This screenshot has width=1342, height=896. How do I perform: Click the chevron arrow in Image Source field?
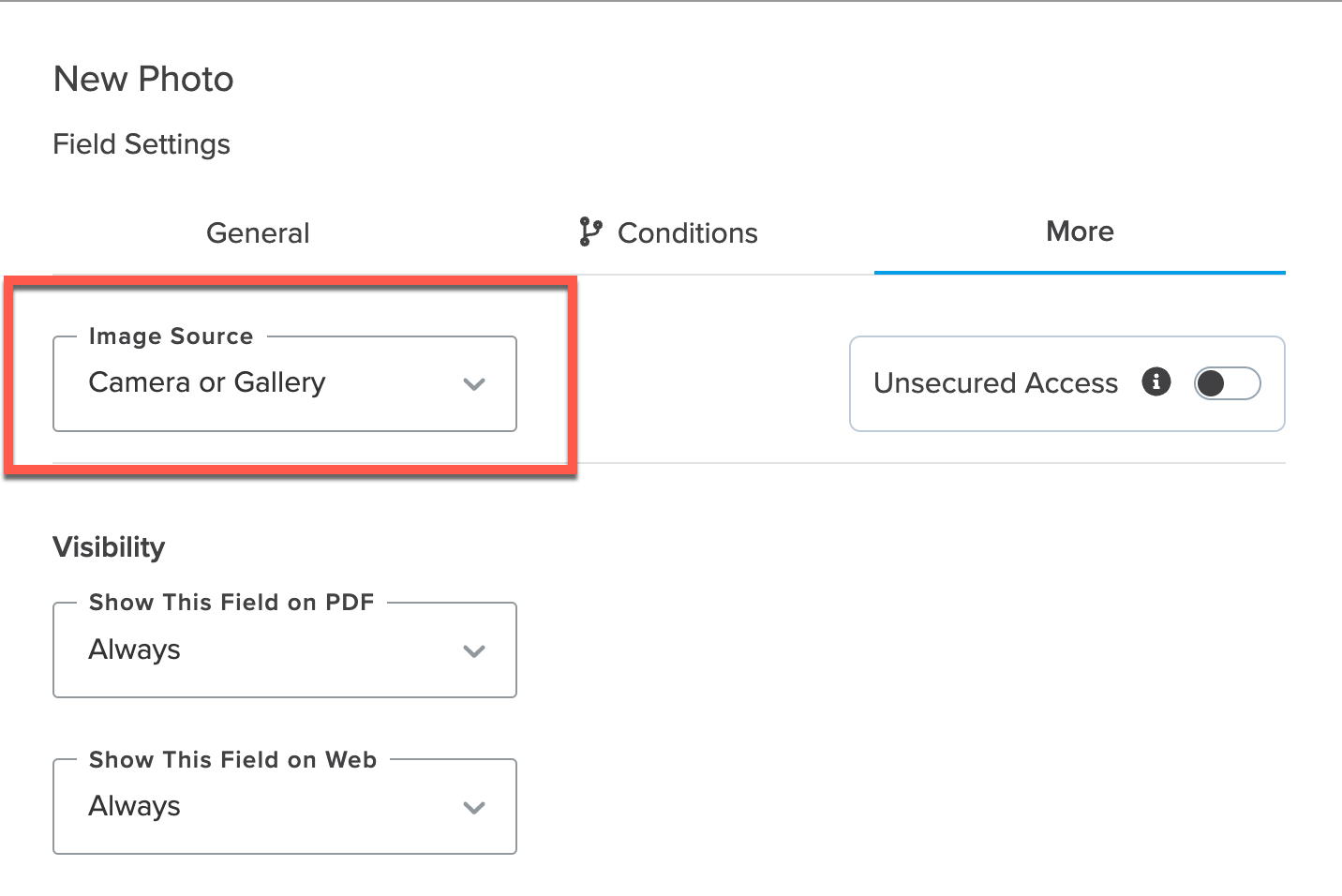(474, 384)
